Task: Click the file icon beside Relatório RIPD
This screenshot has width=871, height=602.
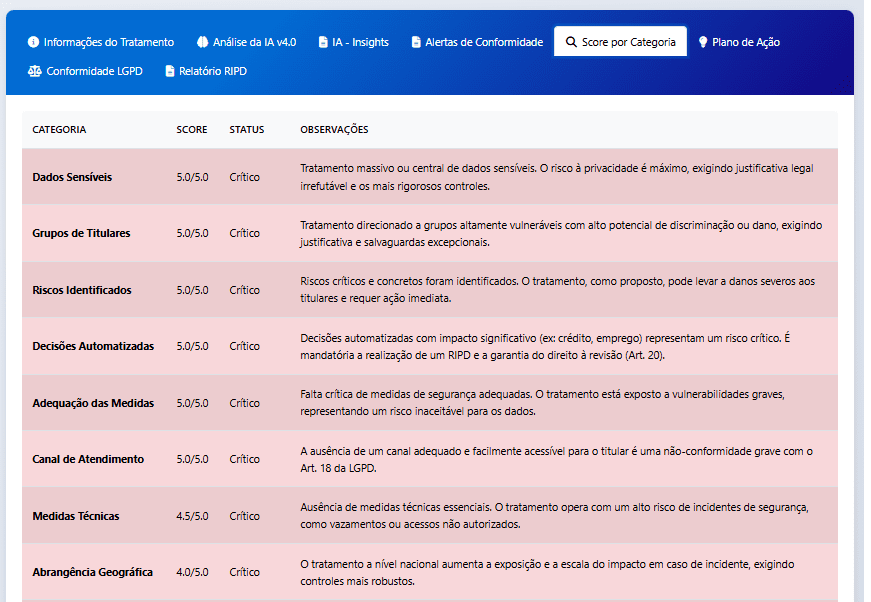Action: (x=170, y=71)
